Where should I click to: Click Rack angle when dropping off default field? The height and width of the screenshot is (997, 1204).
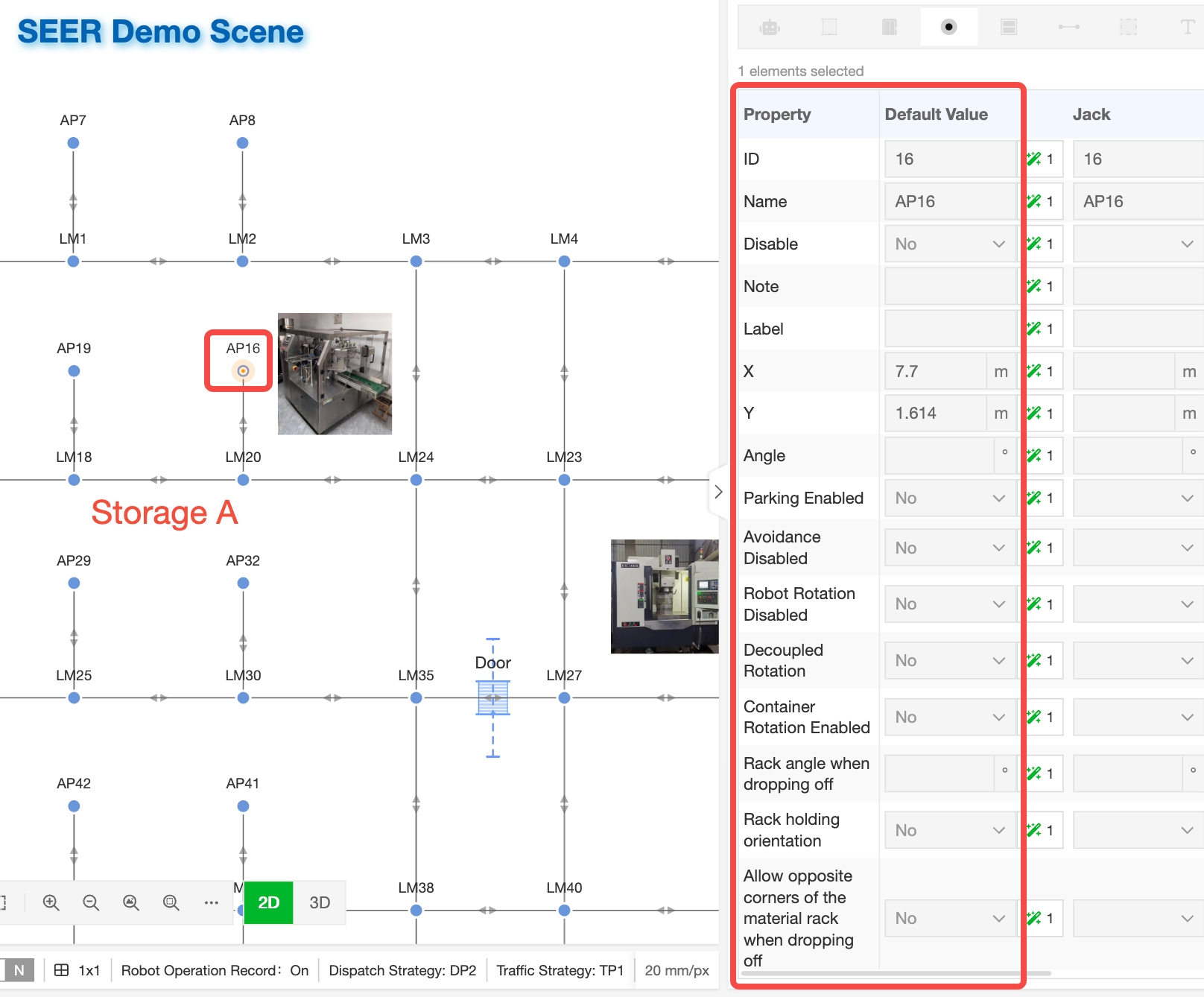[x=940, y=773]
